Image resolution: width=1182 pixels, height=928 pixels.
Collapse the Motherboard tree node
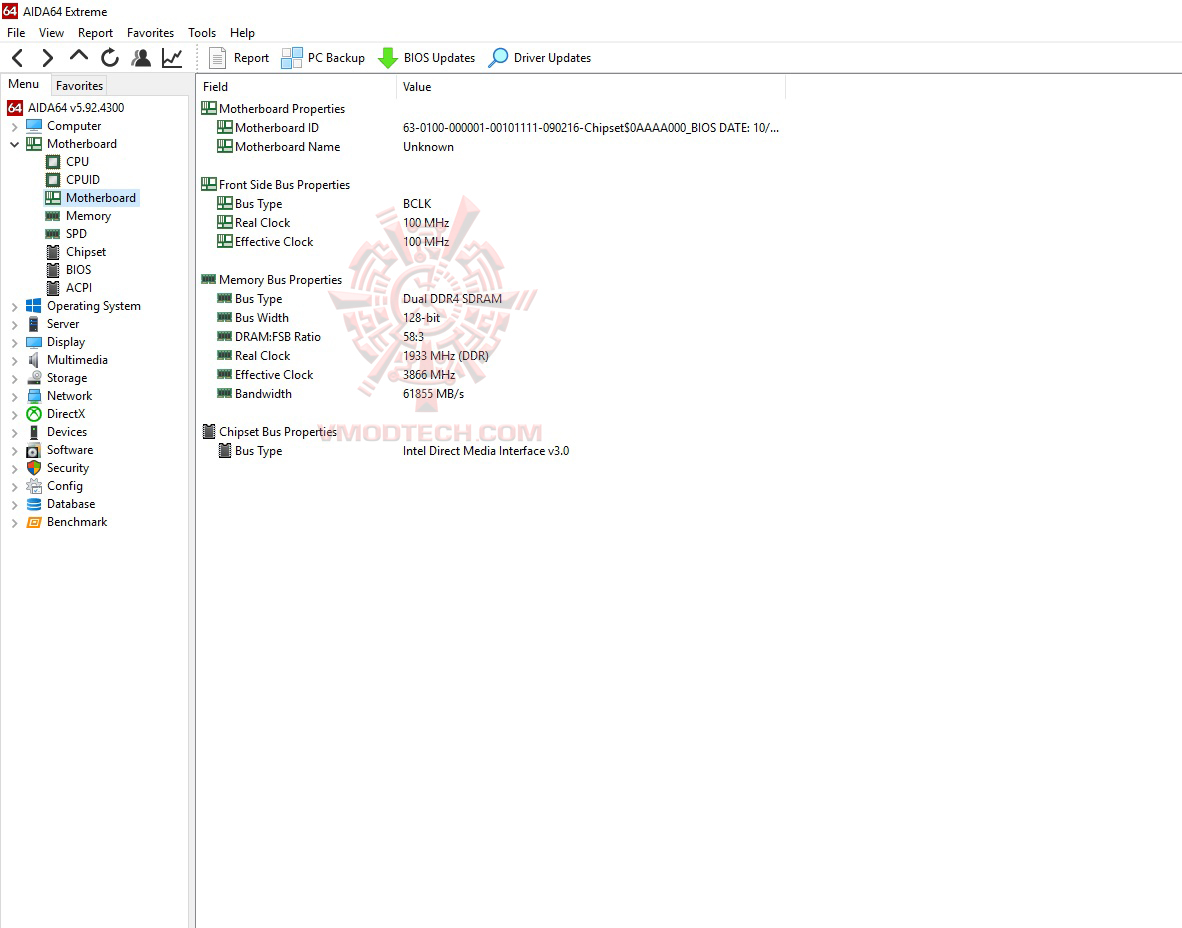pos(14,144)
